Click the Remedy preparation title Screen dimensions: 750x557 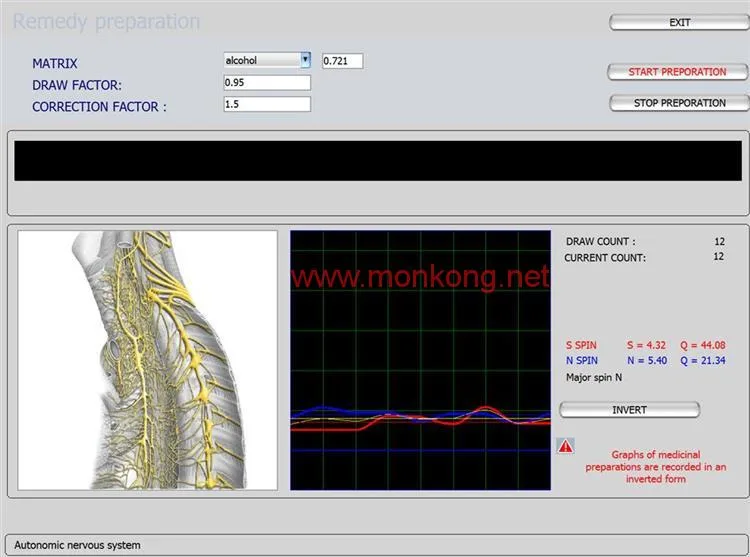pos(106,22)
